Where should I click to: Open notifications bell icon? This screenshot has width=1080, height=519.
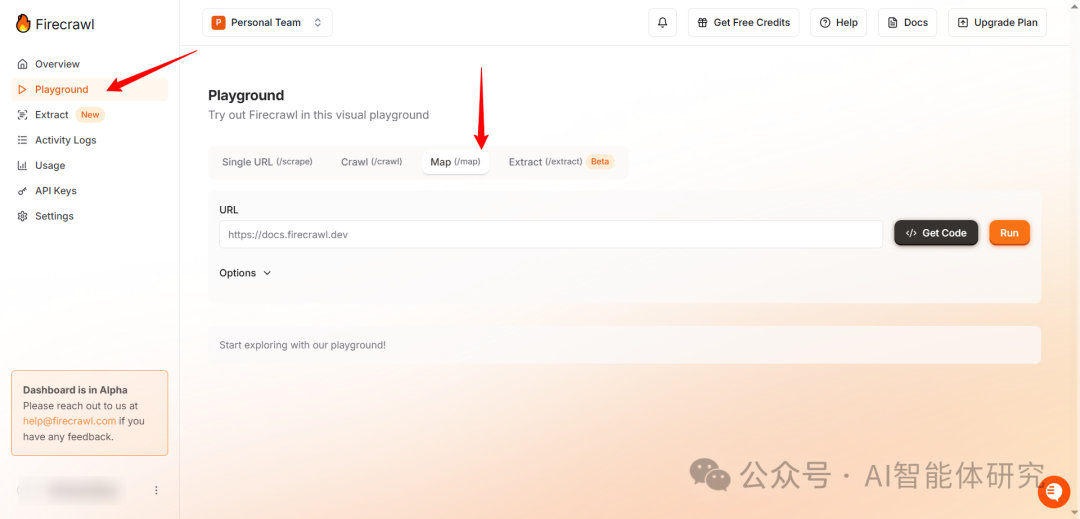(663, 23)
